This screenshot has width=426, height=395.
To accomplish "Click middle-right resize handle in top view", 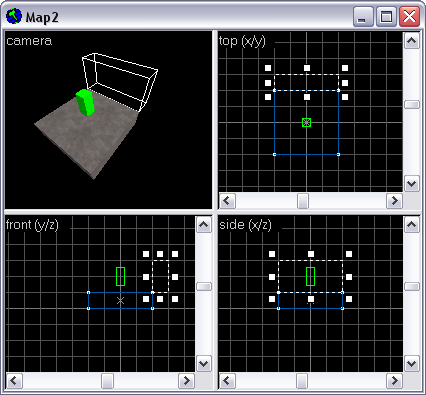I will (345, 83).
